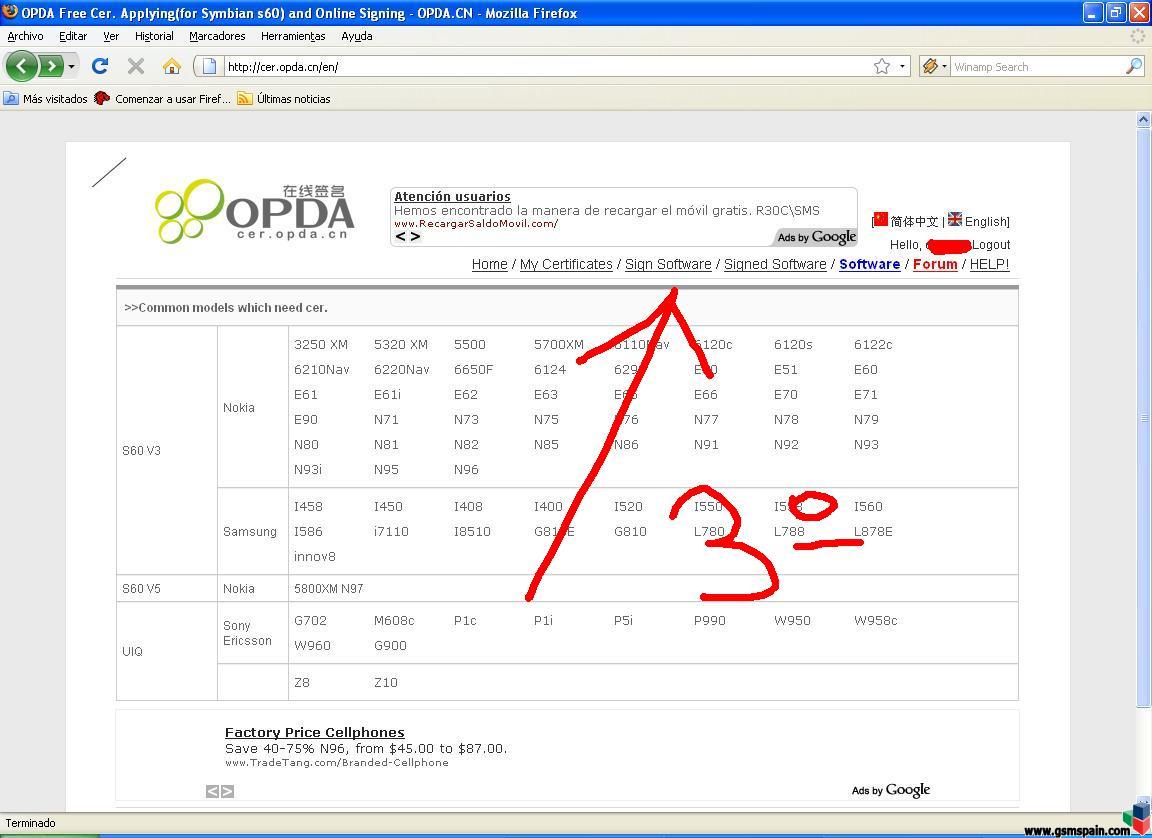Viewport: 1152px width, 838px height.
Task: Select the G900 Sony Ericsson model text
Action: 390,646
